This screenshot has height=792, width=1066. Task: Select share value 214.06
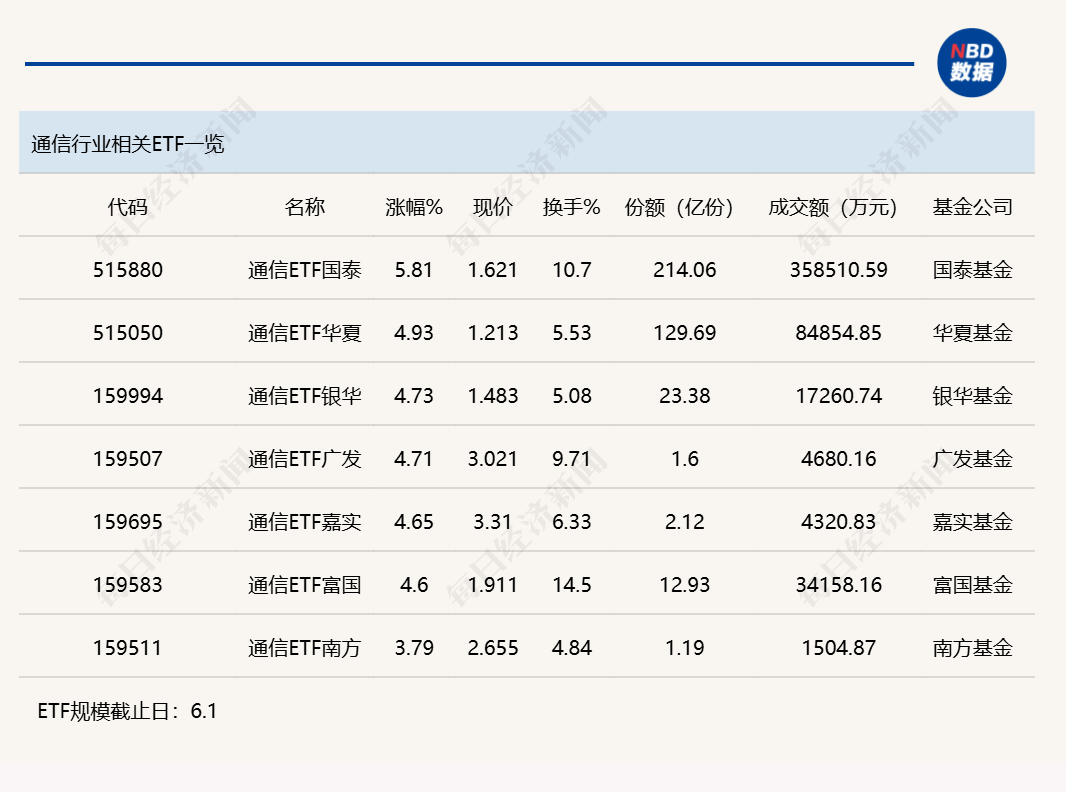tap(685, 270)
